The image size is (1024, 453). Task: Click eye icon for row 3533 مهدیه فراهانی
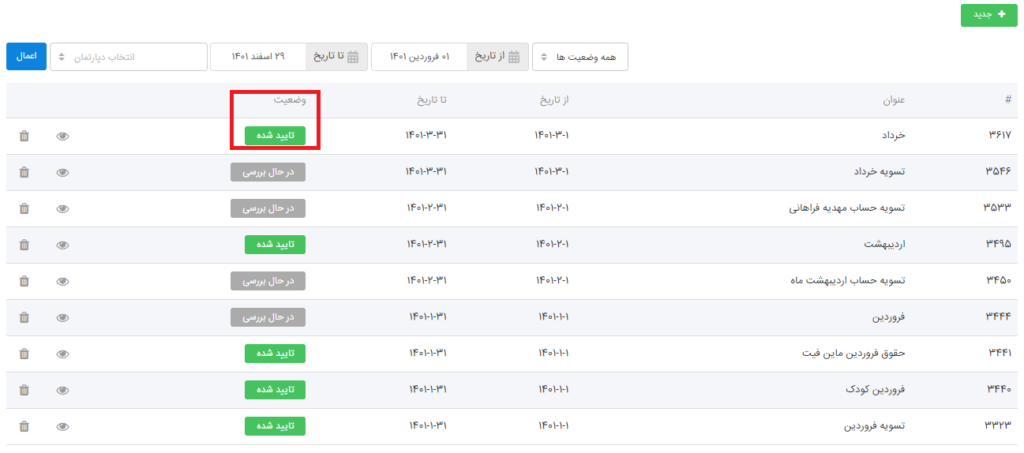pyautogui.click(x=62, y=208)
